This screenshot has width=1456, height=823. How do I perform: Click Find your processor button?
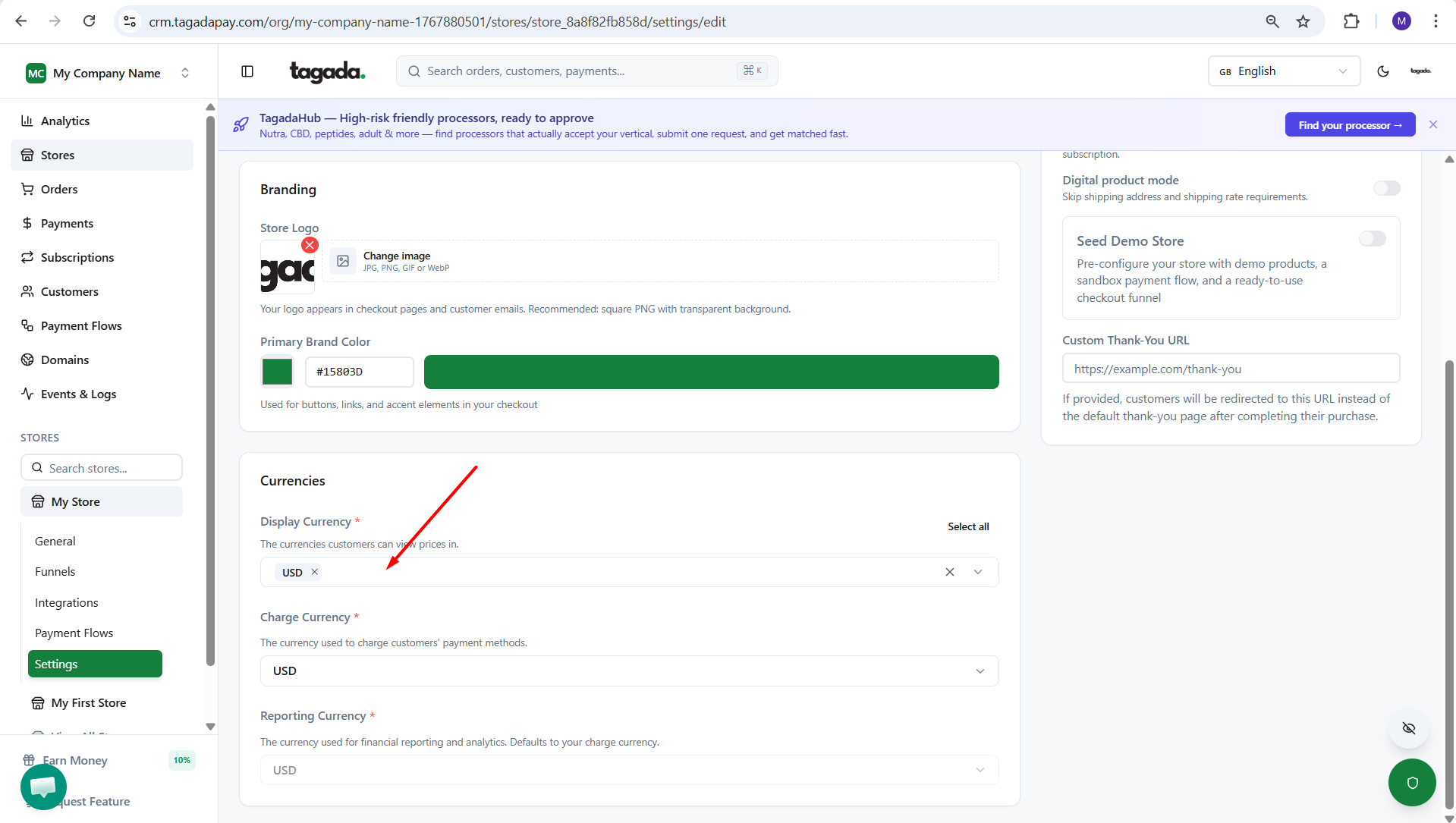tap(1349, 125)
